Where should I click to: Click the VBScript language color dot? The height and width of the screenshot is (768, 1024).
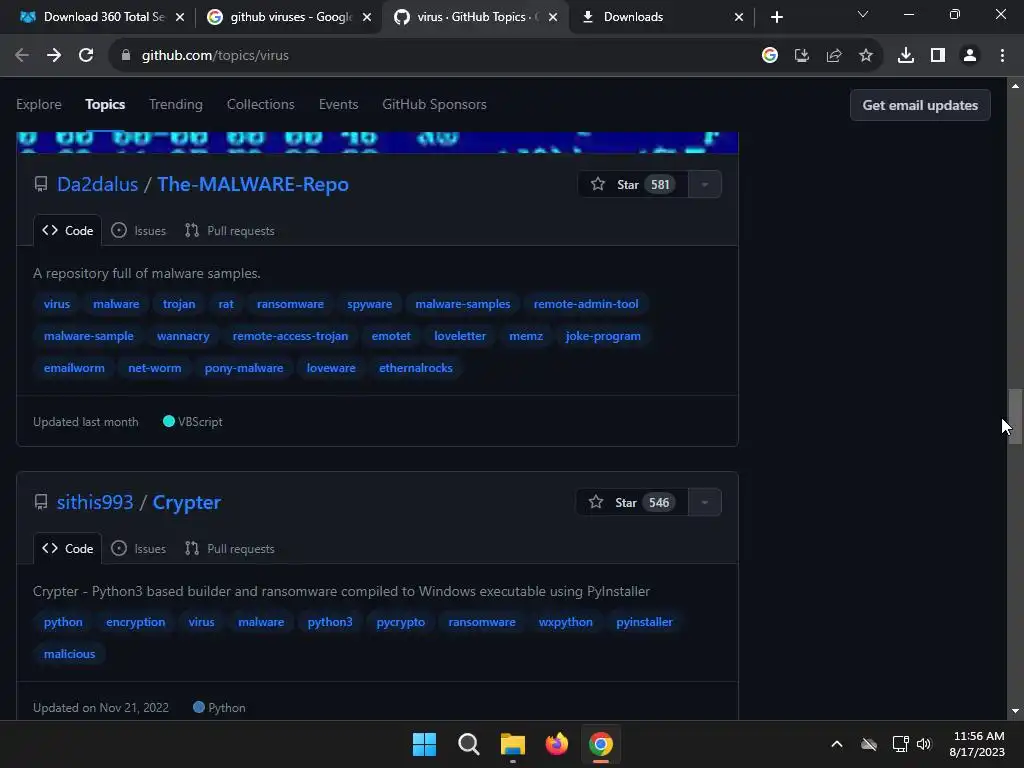168,422
